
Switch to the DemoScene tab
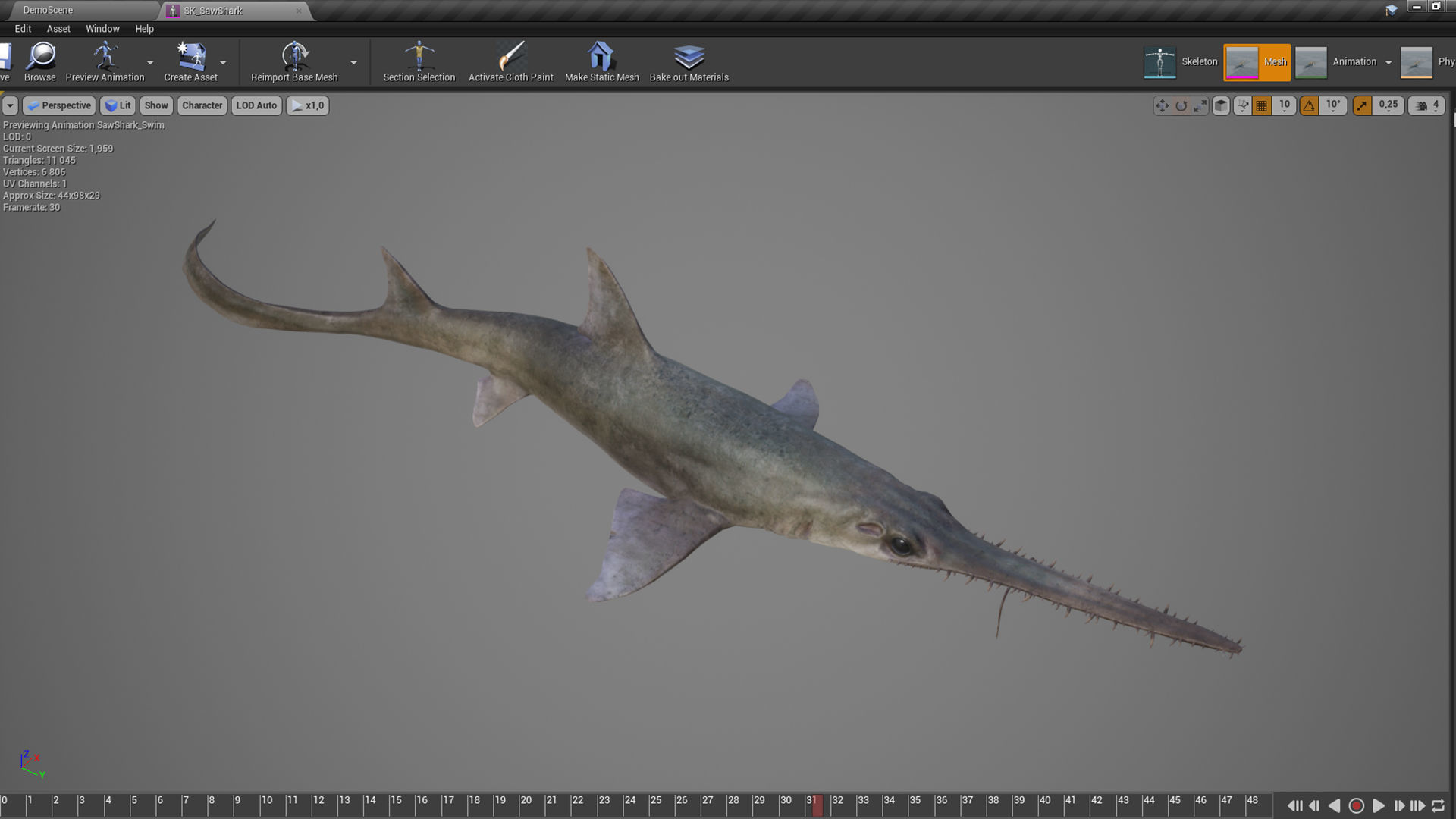48,10
